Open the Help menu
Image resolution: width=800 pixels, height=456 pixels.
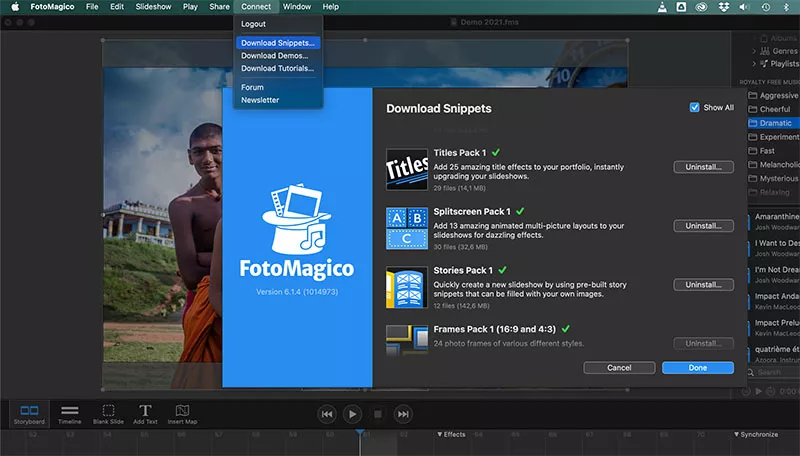pos(330,7)
